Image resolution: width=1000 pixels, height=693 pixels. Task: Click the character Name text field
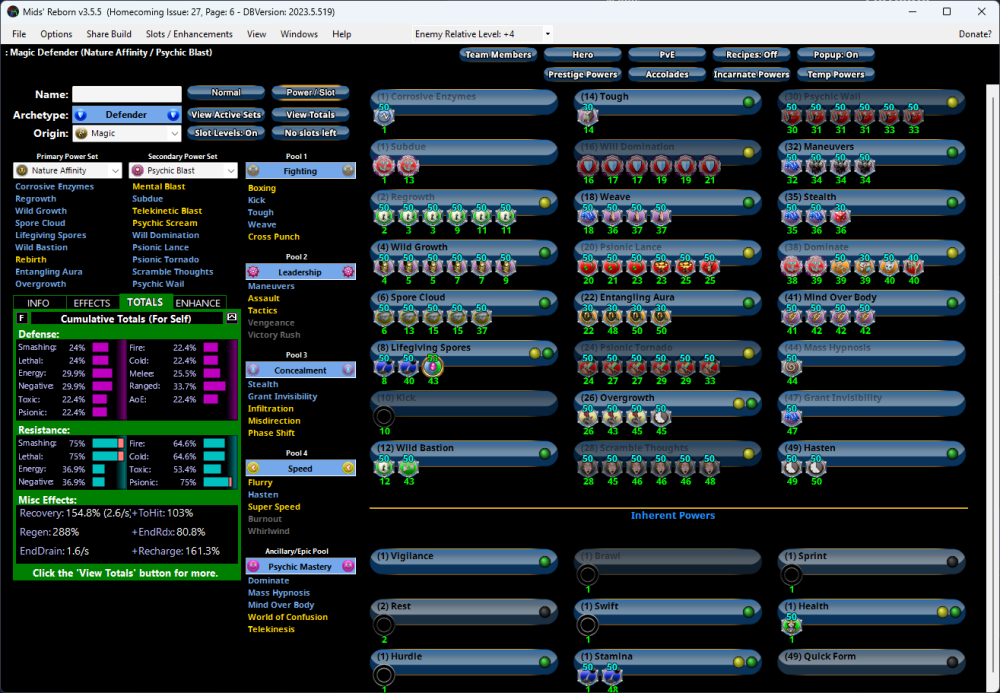coord(126,94)
